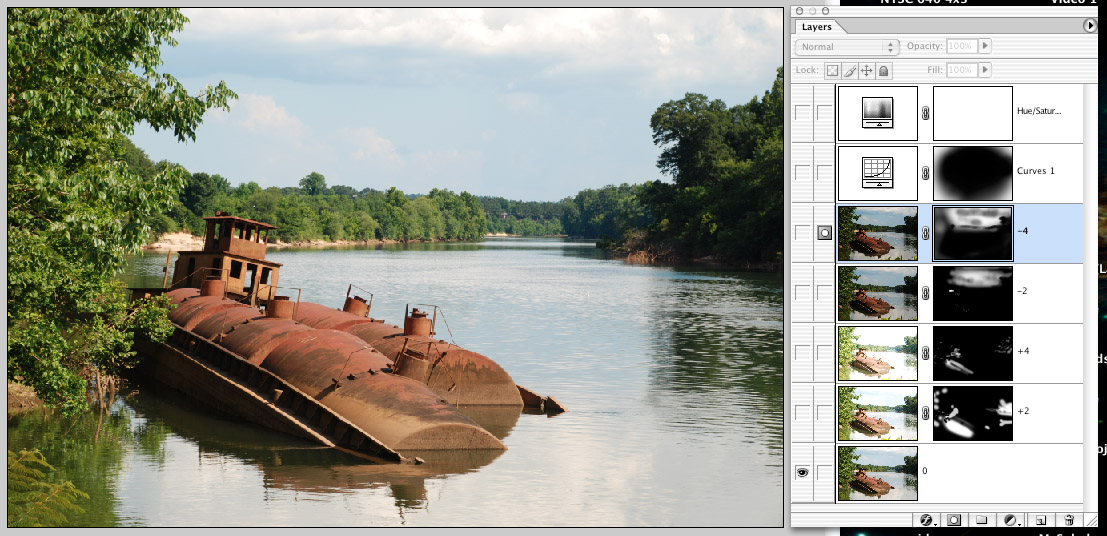Click the Lock position move icon

(866, 71)
